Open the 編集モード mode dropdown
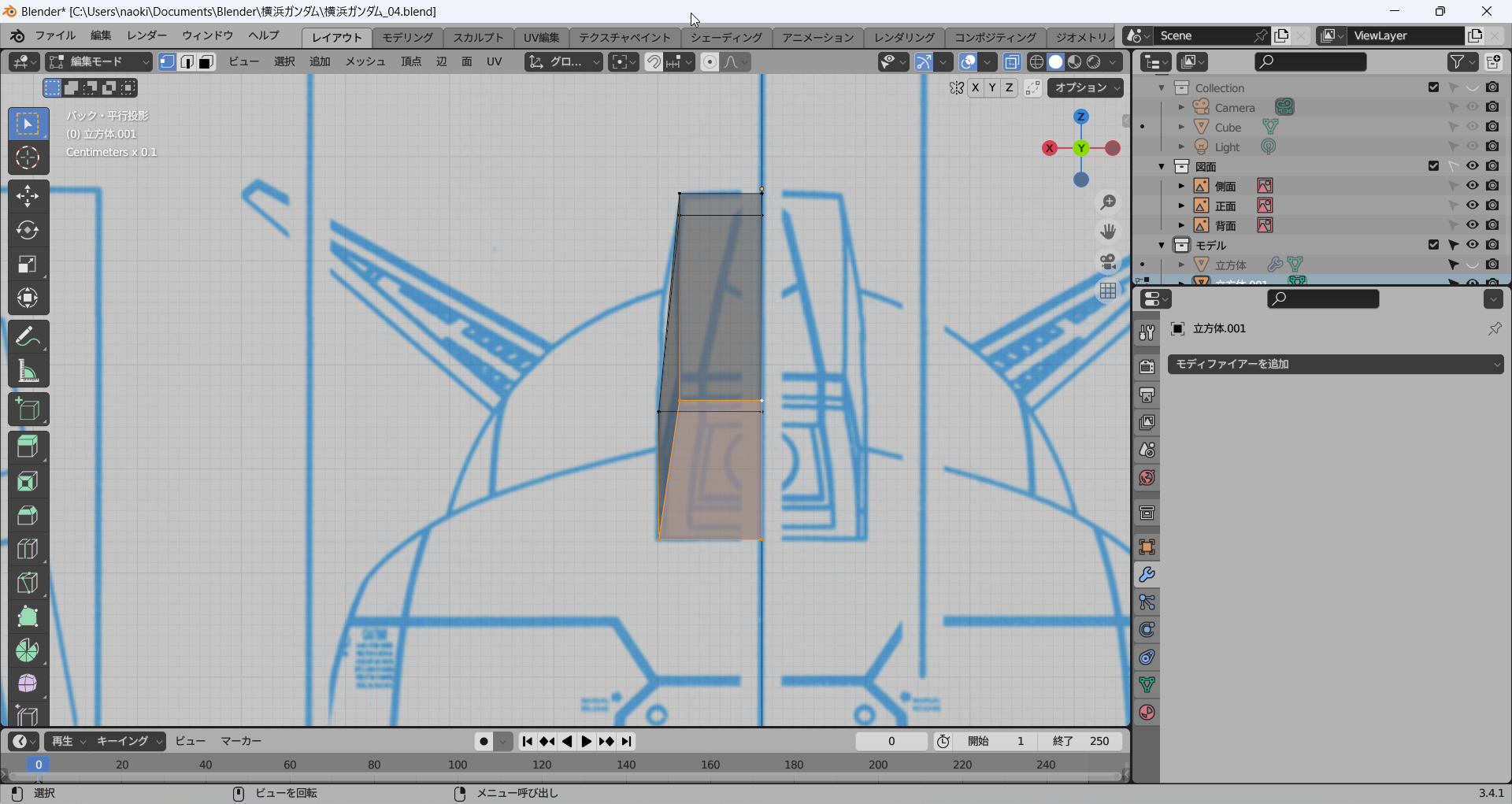 pos(98,62)
